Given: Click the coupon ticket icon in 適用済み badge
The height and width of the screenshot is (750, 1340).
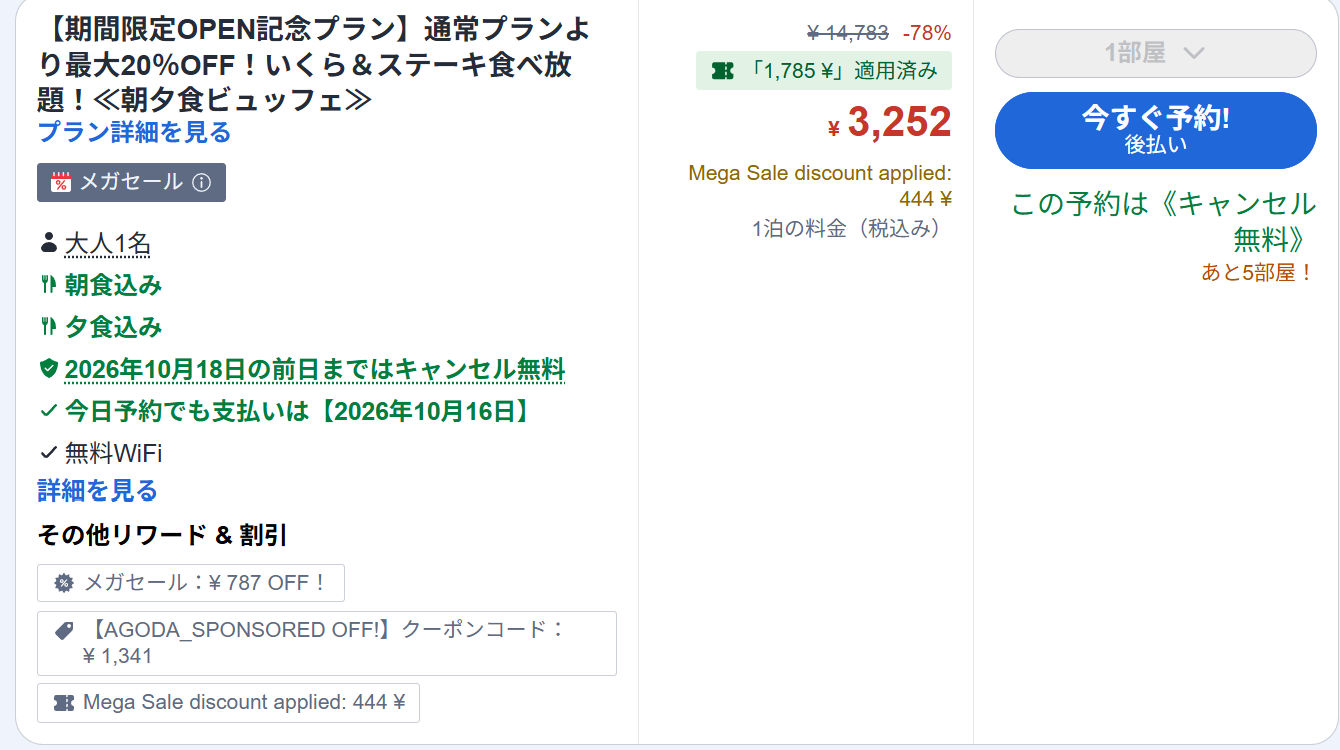Looking at the screenshot, I should pos(722,70).
